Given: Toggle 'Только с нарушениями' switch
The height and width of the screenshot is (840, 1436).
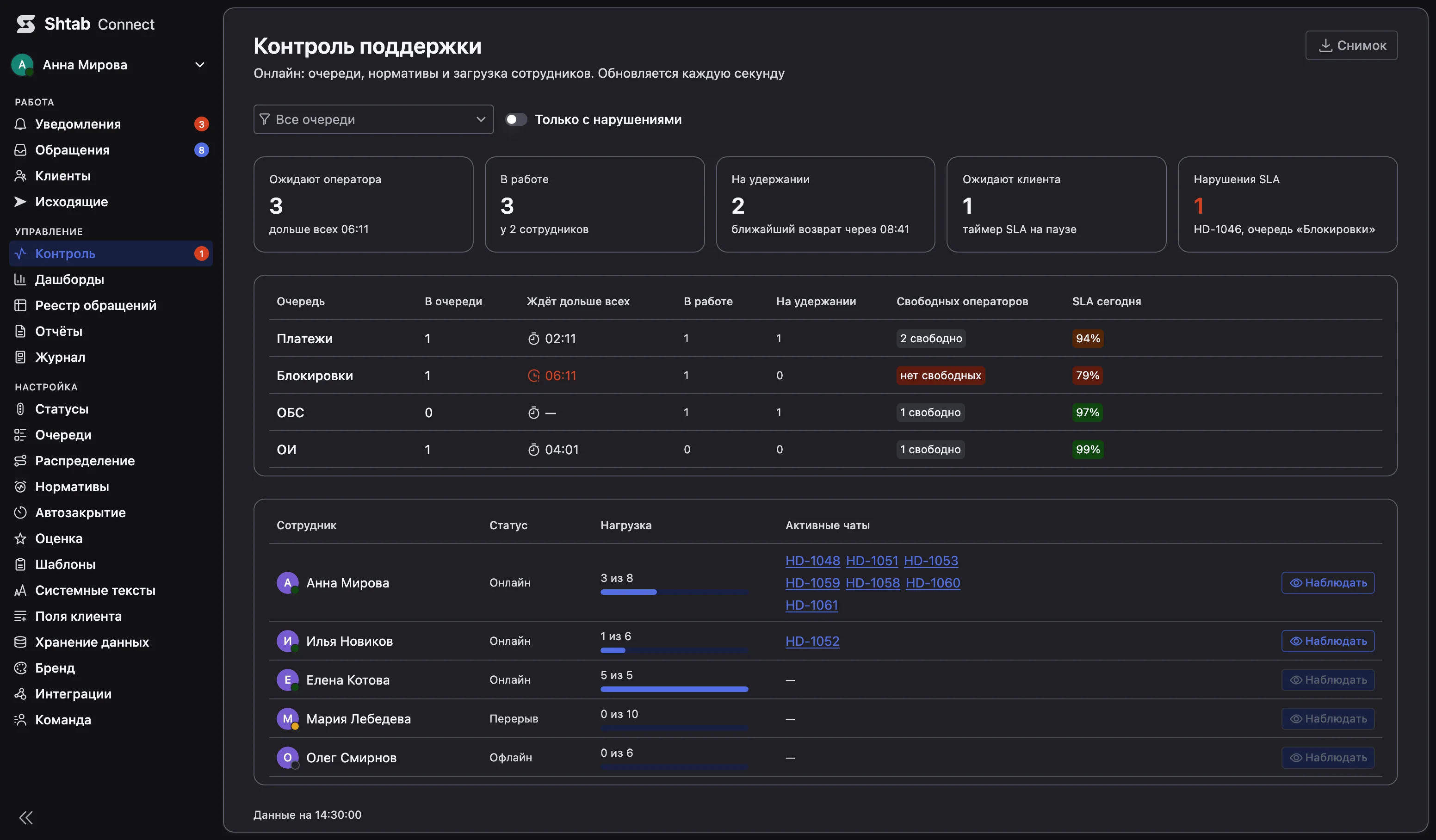Looking at the screenshot, I should 516,119.
